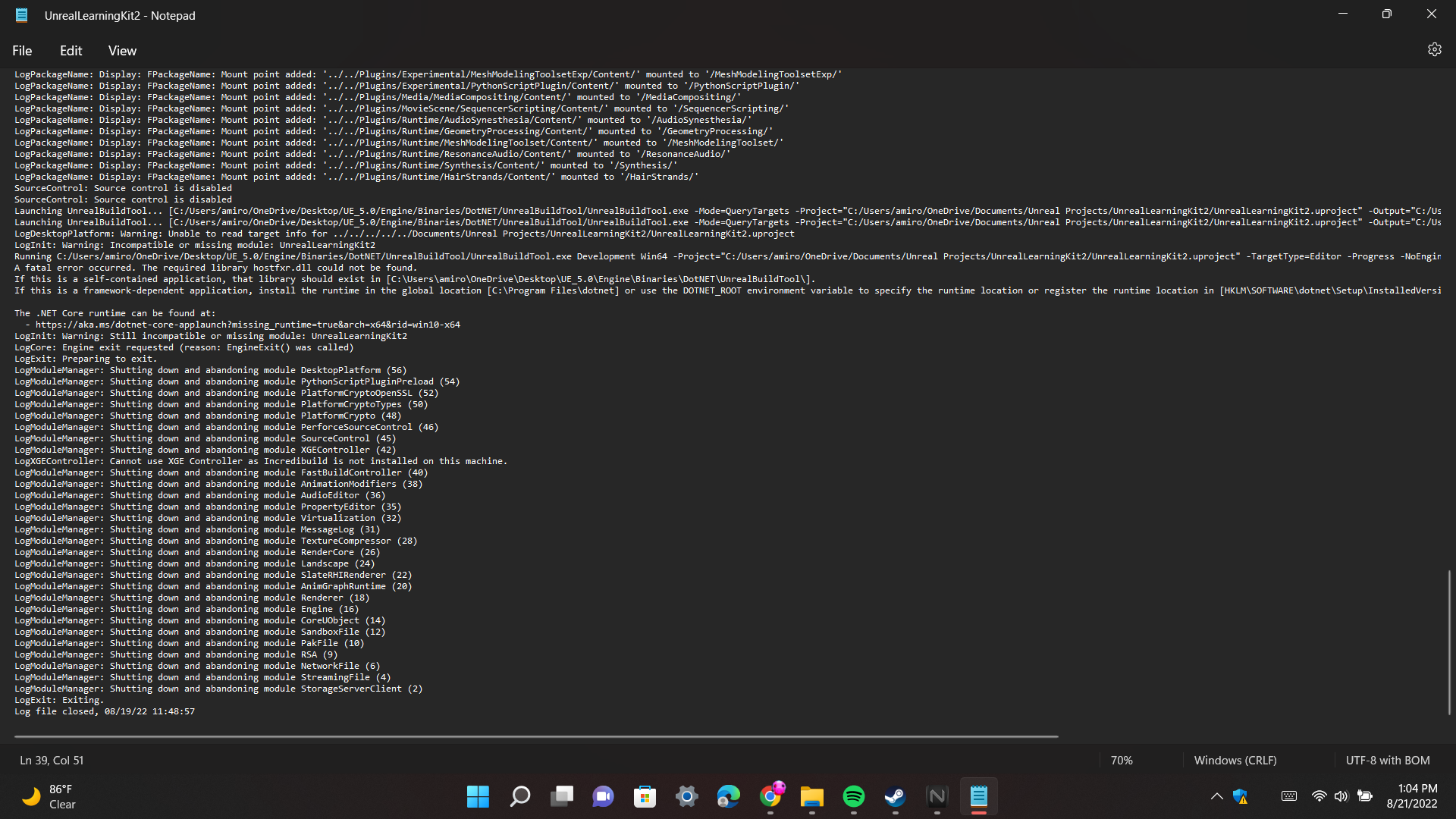Switch to Steam on taskbar

(896, 796)
